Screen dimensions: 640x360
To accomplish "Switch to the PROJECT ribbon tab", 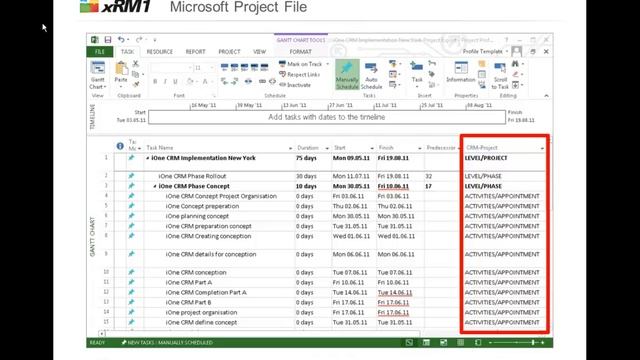I will (x=229, y=52).
